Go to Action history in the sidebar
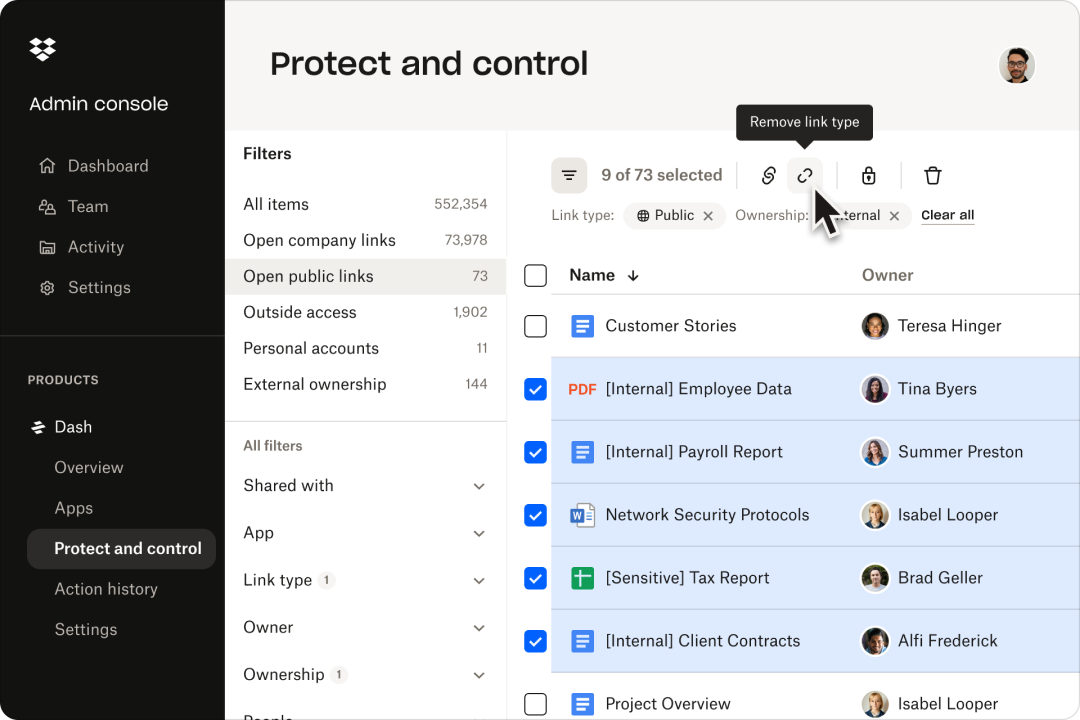The height and width of the screenshot is (720, 1080). pos(106,589)
